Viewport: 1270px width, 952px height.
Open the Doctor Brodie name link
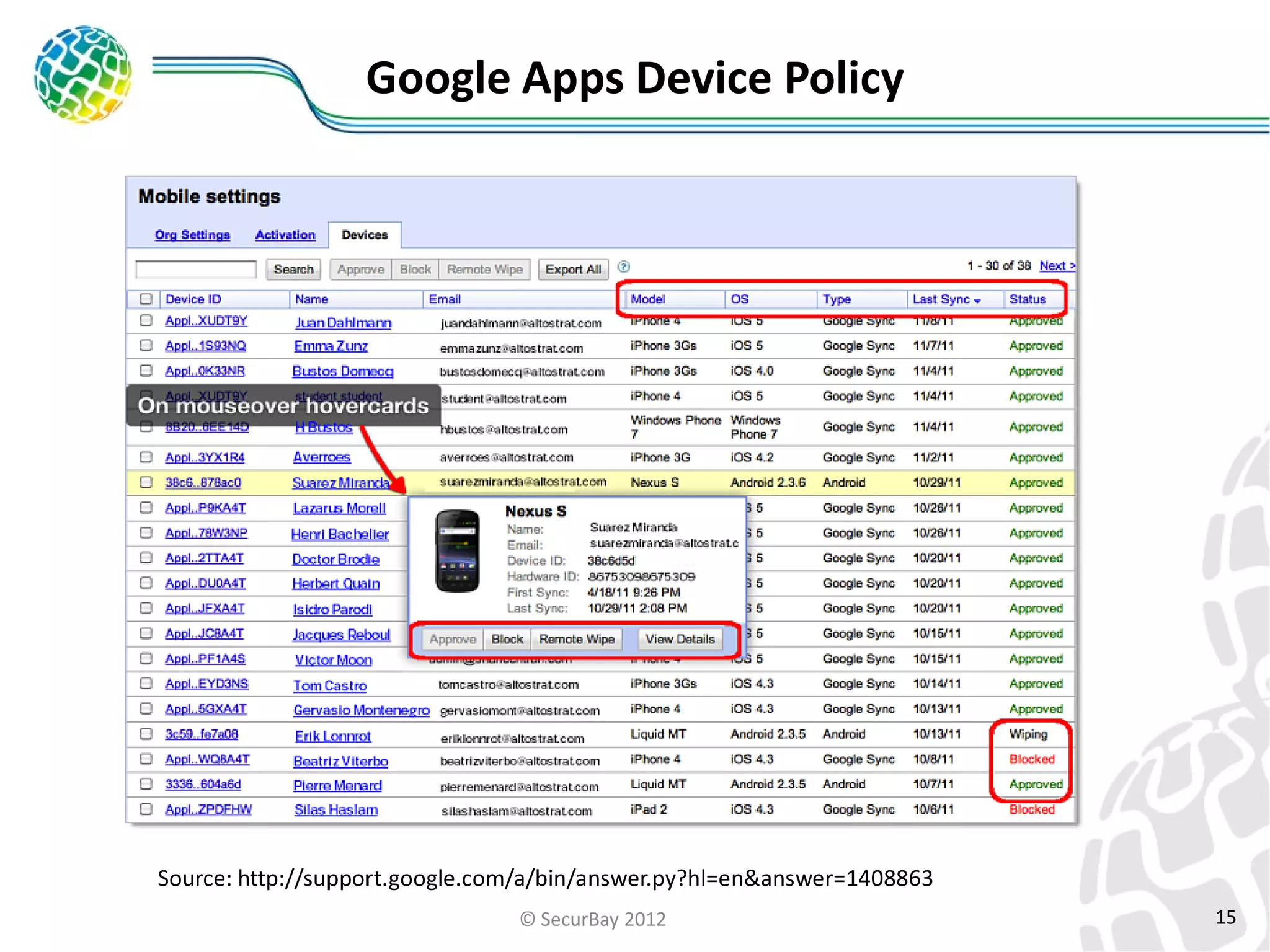pyautogui.click(x=335, y=560)
